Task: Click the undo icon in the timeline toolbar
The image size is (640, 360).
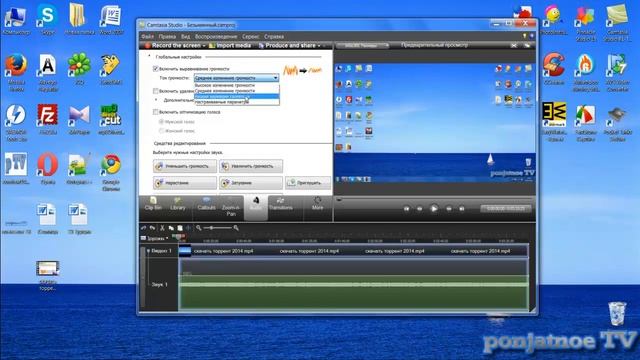Action: tap(144, 228)
